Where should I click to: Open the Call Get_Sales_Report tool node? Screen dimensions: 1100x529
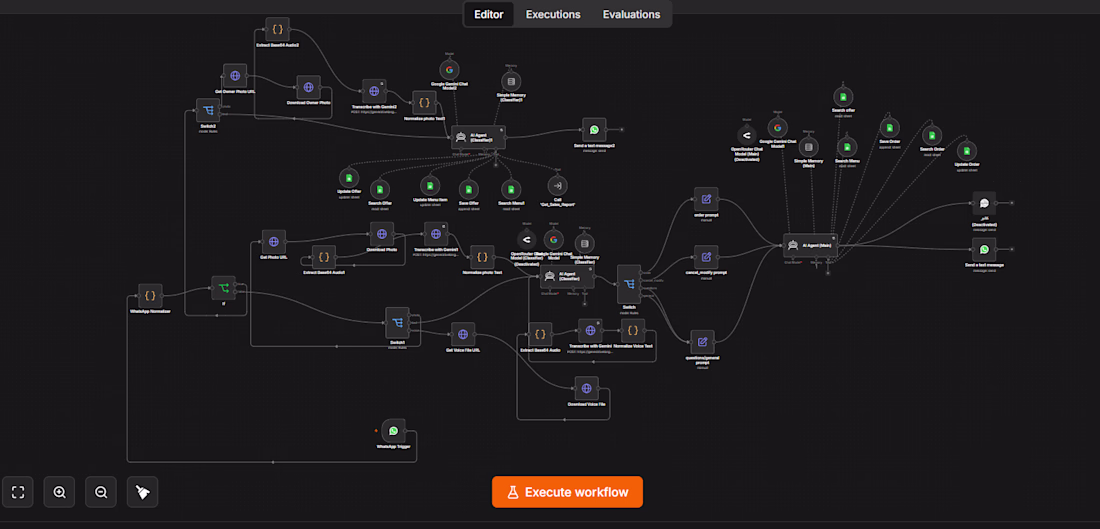[x=558, y=185]
